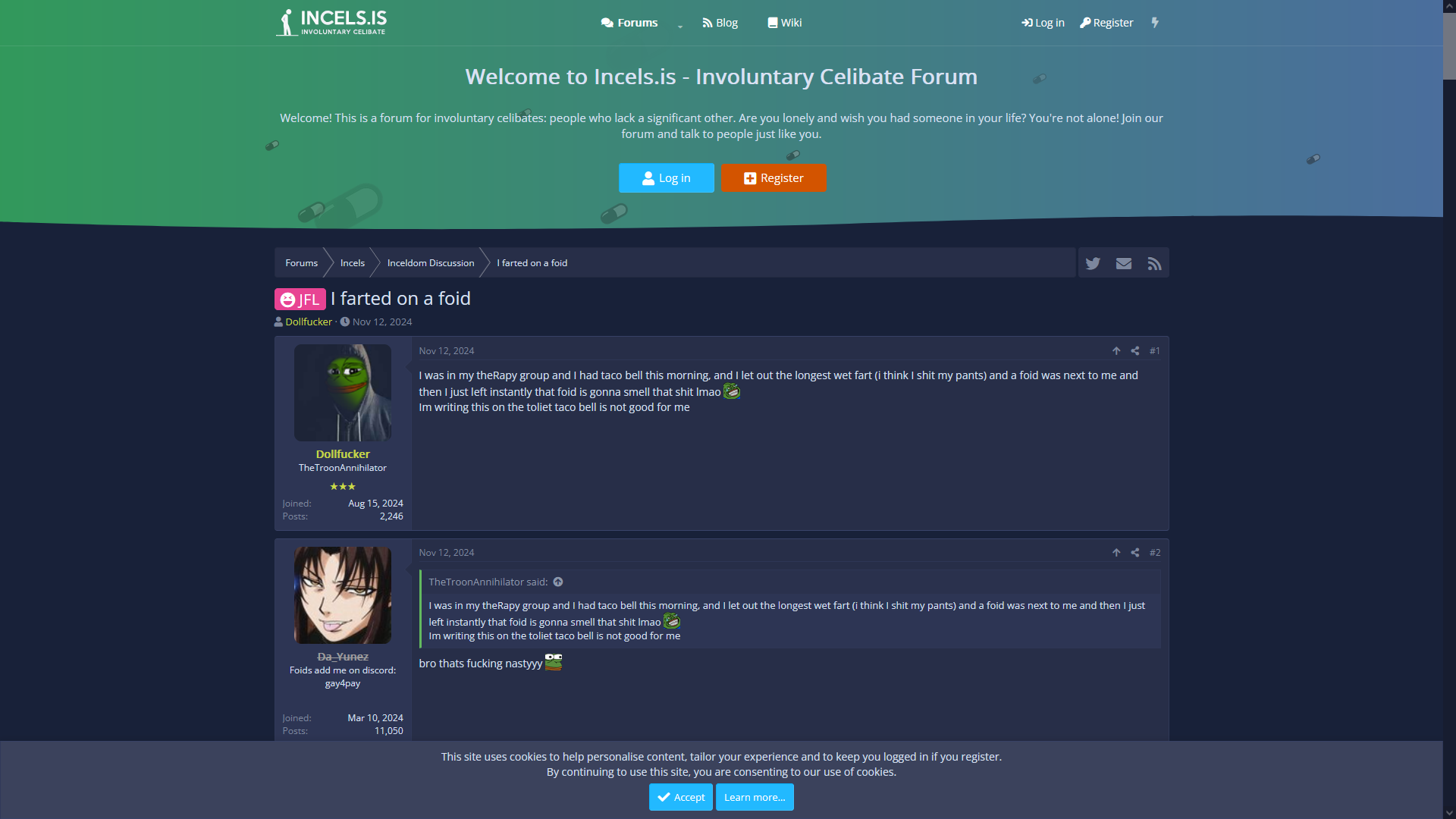Click up-arrow icon on post #1 header

click(1116, 351)
